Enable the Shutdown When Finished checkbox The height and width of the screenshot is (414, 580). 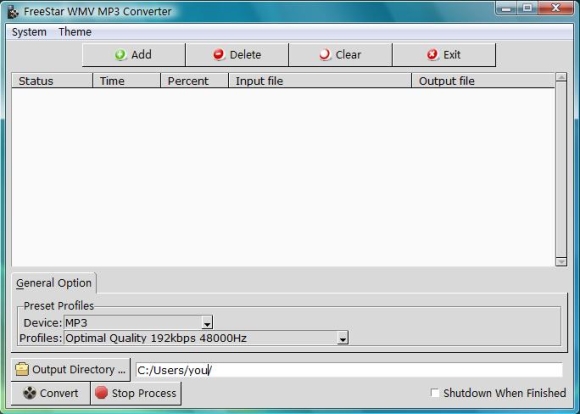coord(435,393)
